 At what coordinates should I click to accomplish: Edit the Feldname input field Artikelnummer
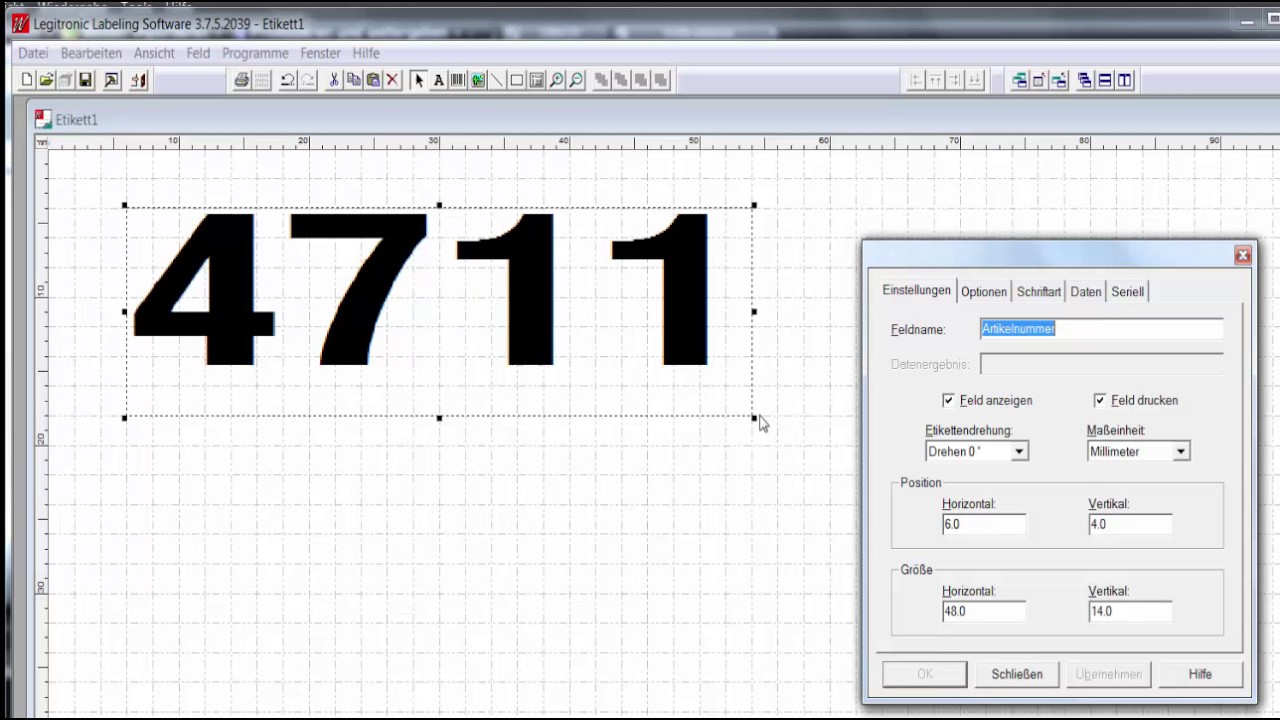click(x=1100, y=328)
